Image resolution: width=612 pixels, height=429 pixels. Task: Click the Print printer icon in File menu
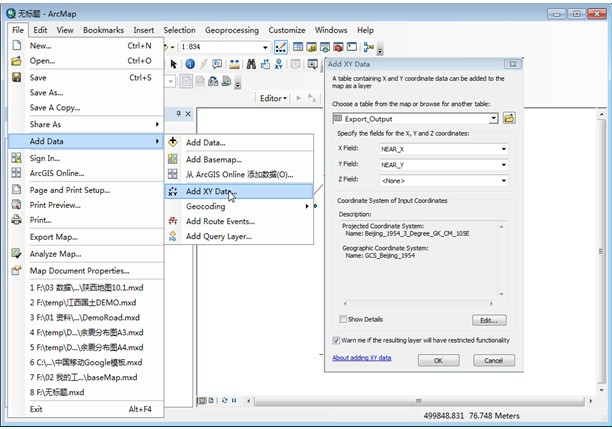pyautogui.click(x=16, y=220)
